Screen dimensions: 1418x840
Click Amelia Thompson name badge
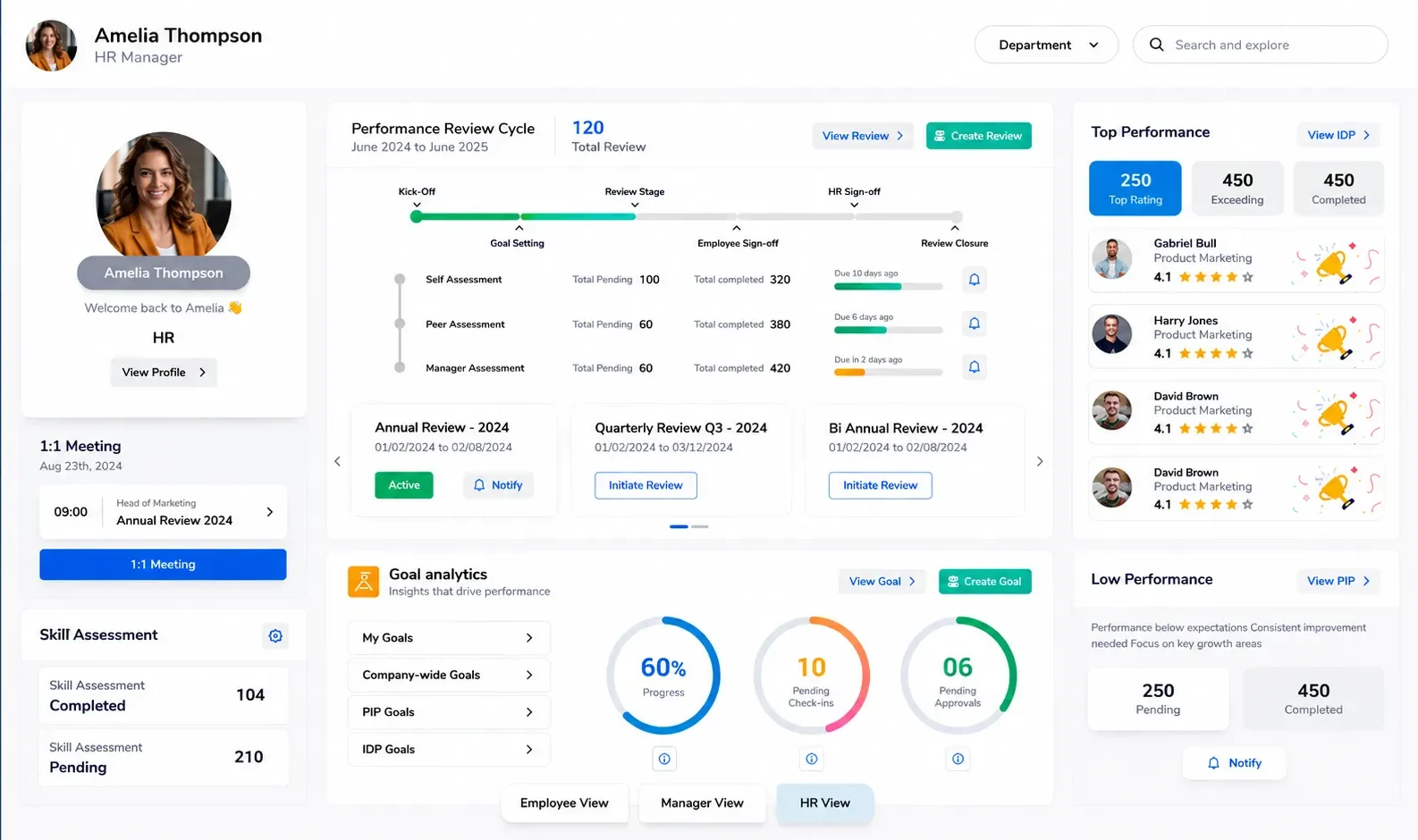pyautogui.click(x=164, y=273)
